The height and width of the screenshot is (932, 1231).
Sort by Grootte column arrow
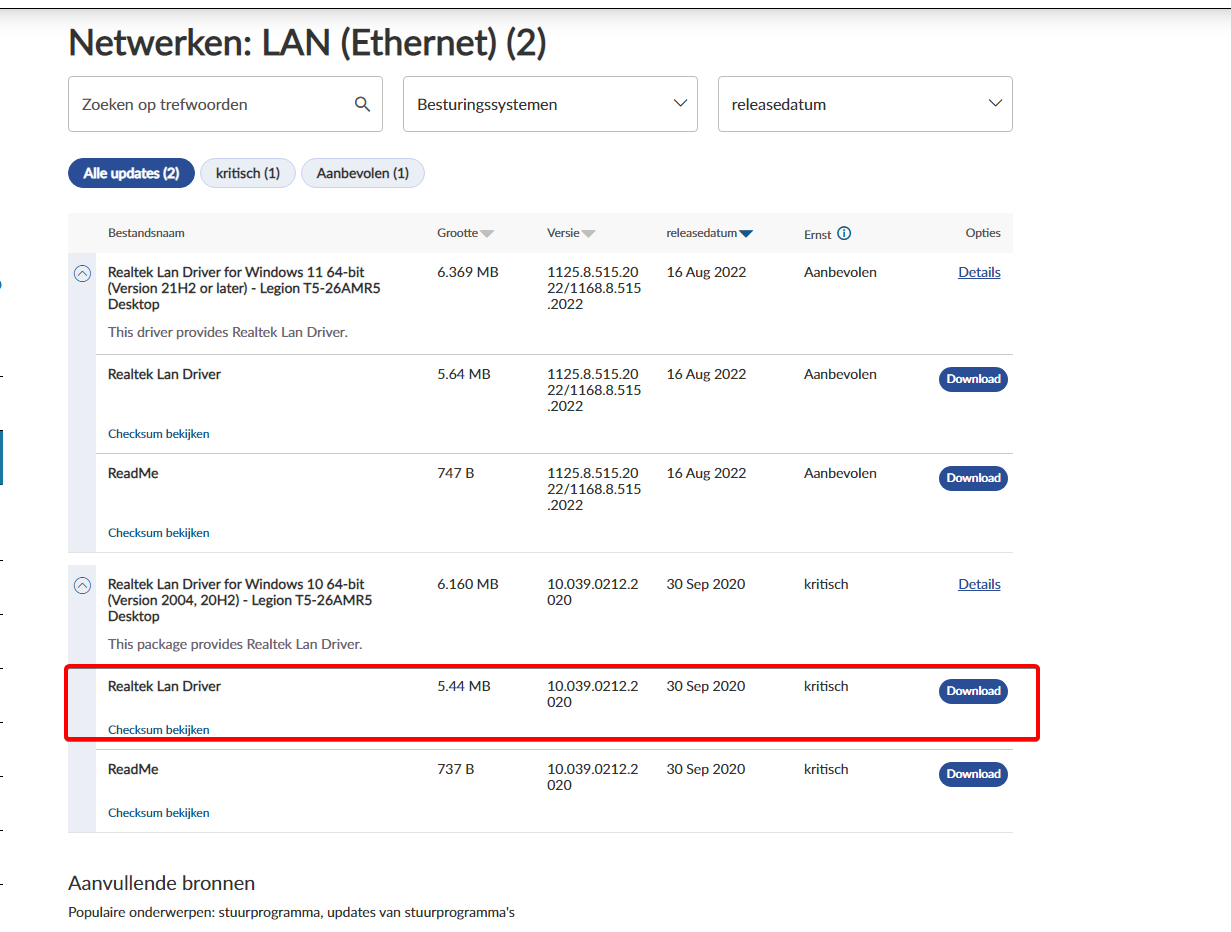[x=487, y=234]
